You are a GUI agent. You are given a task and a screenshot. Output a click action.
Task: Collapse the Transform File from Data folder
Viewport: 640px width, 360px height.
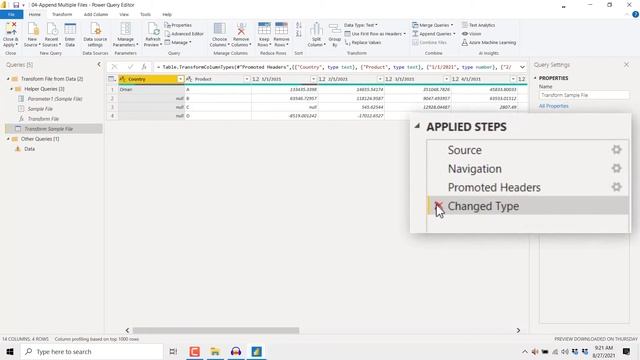[8, 78]
